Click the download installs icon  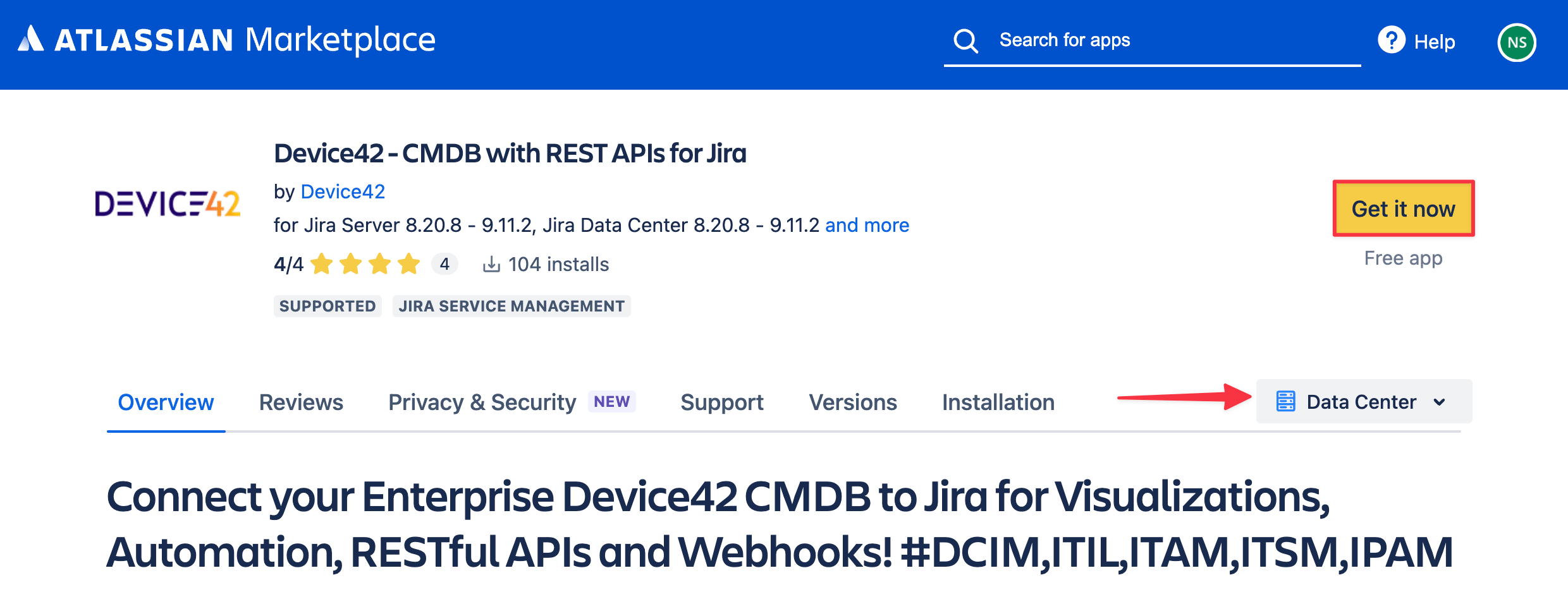(x=492, y=264)
